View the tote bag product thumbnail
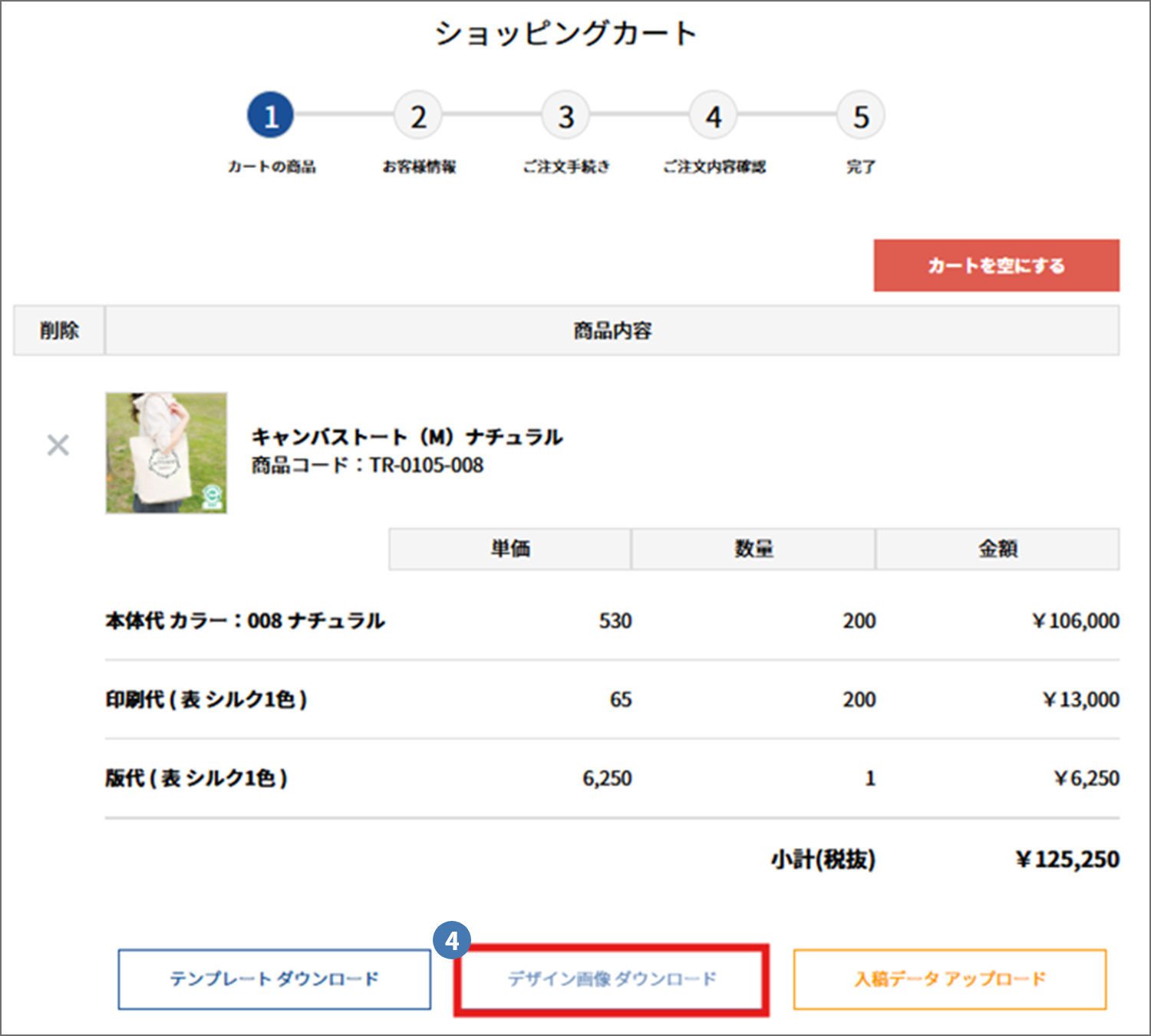1151x1036 pixels. click(x=167, y=453)
